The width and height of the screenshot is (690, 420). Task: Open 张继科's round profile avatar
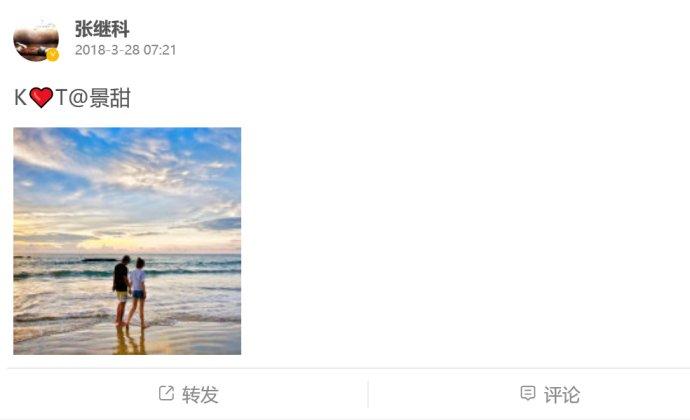pos(36,41)
